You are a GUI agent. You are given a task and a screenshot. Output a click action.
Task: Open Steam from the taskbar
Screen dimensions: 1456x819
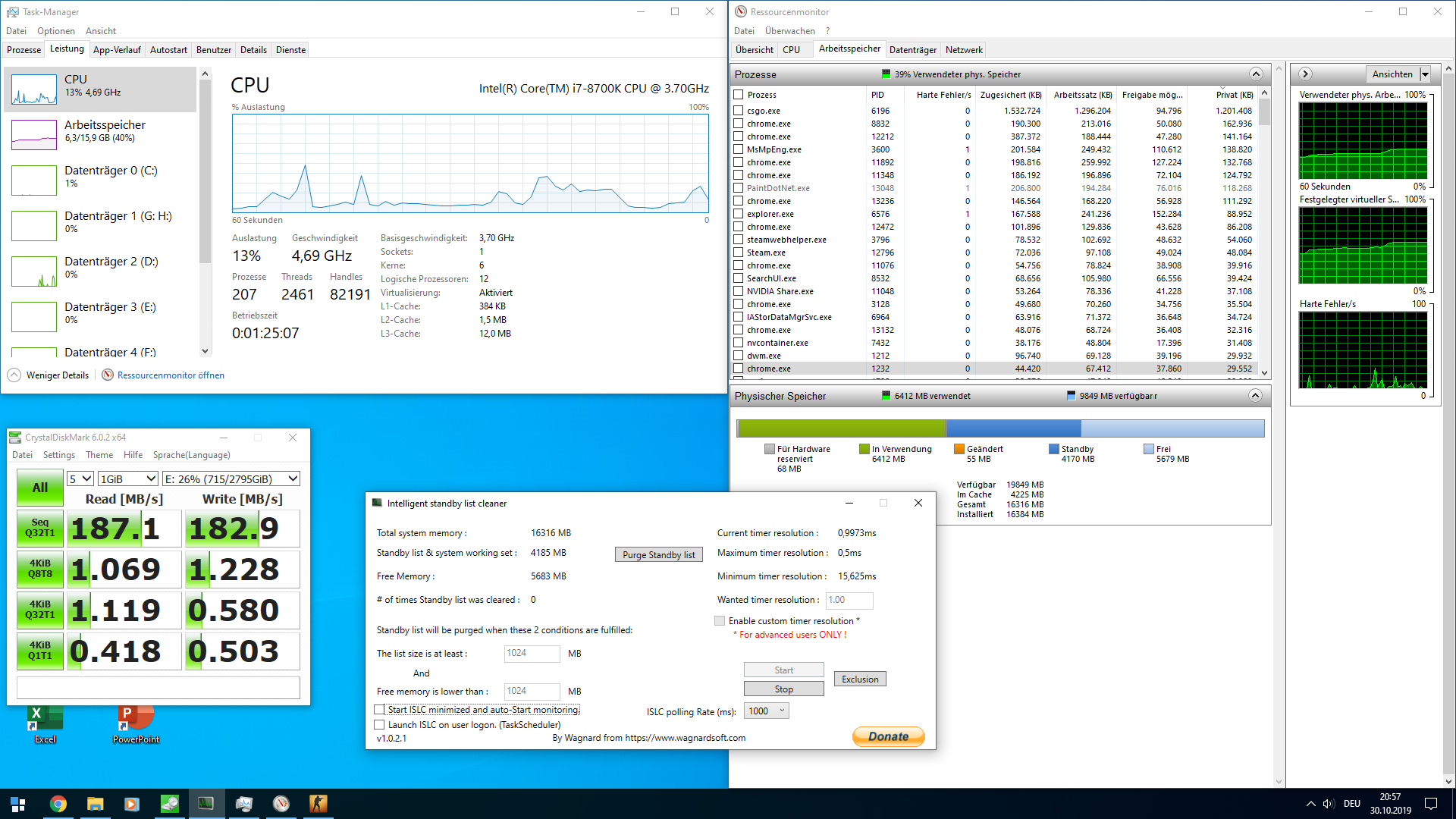[169, 804]
